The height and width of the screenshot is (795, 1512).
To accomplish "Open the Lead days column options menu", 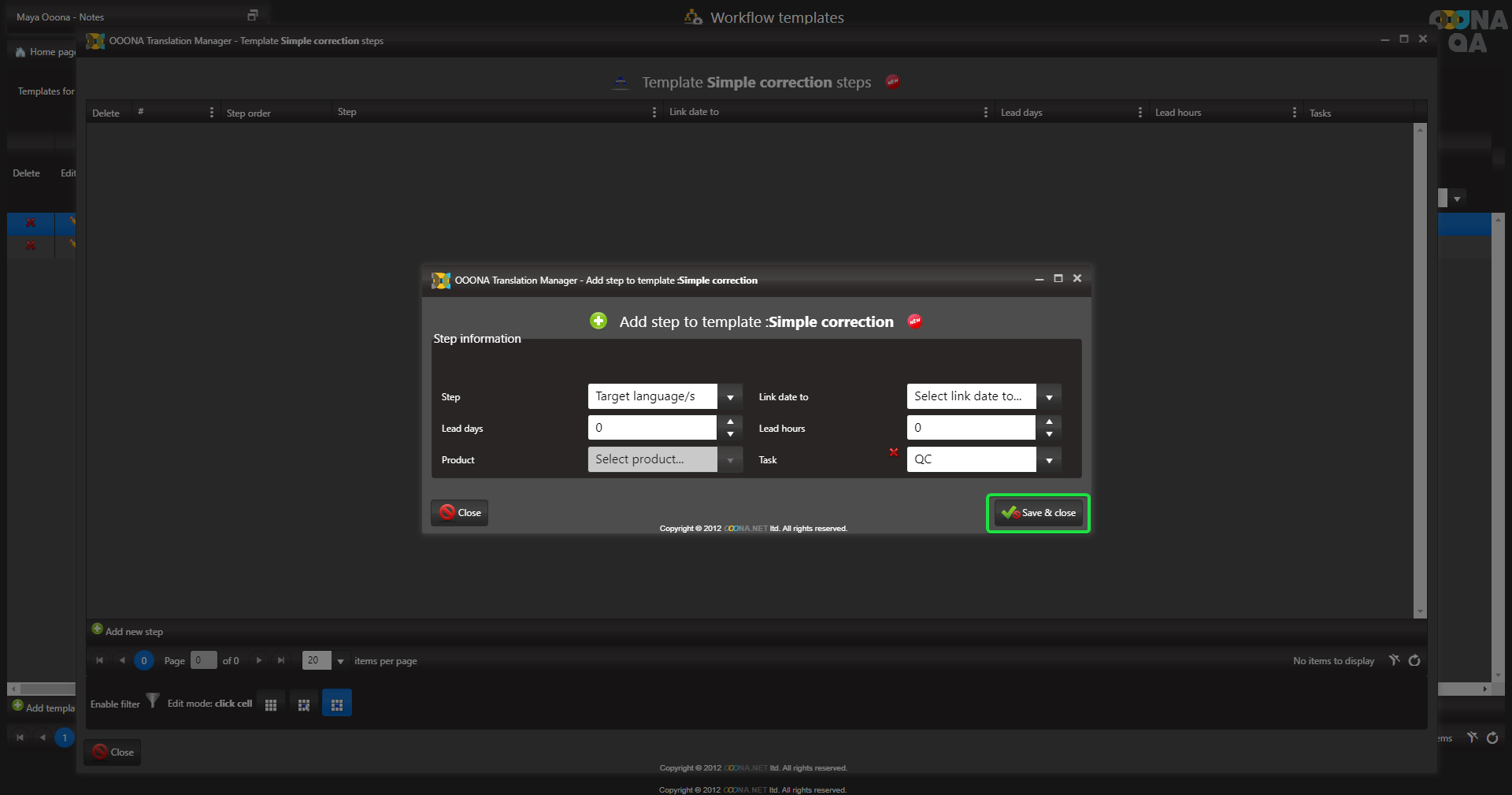I will [1140, 113].
